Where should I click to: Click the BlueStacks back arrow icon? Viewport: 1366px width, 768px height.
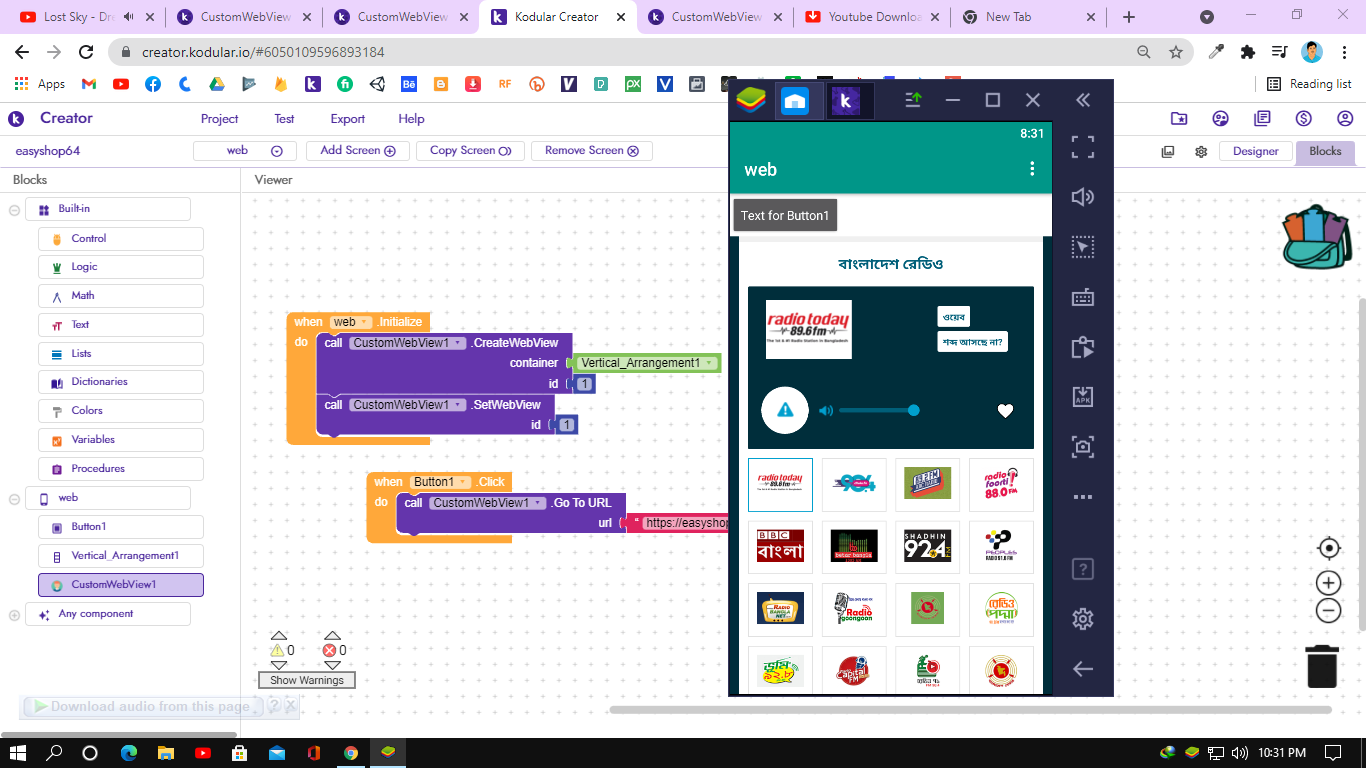(x=1082, y=669)
